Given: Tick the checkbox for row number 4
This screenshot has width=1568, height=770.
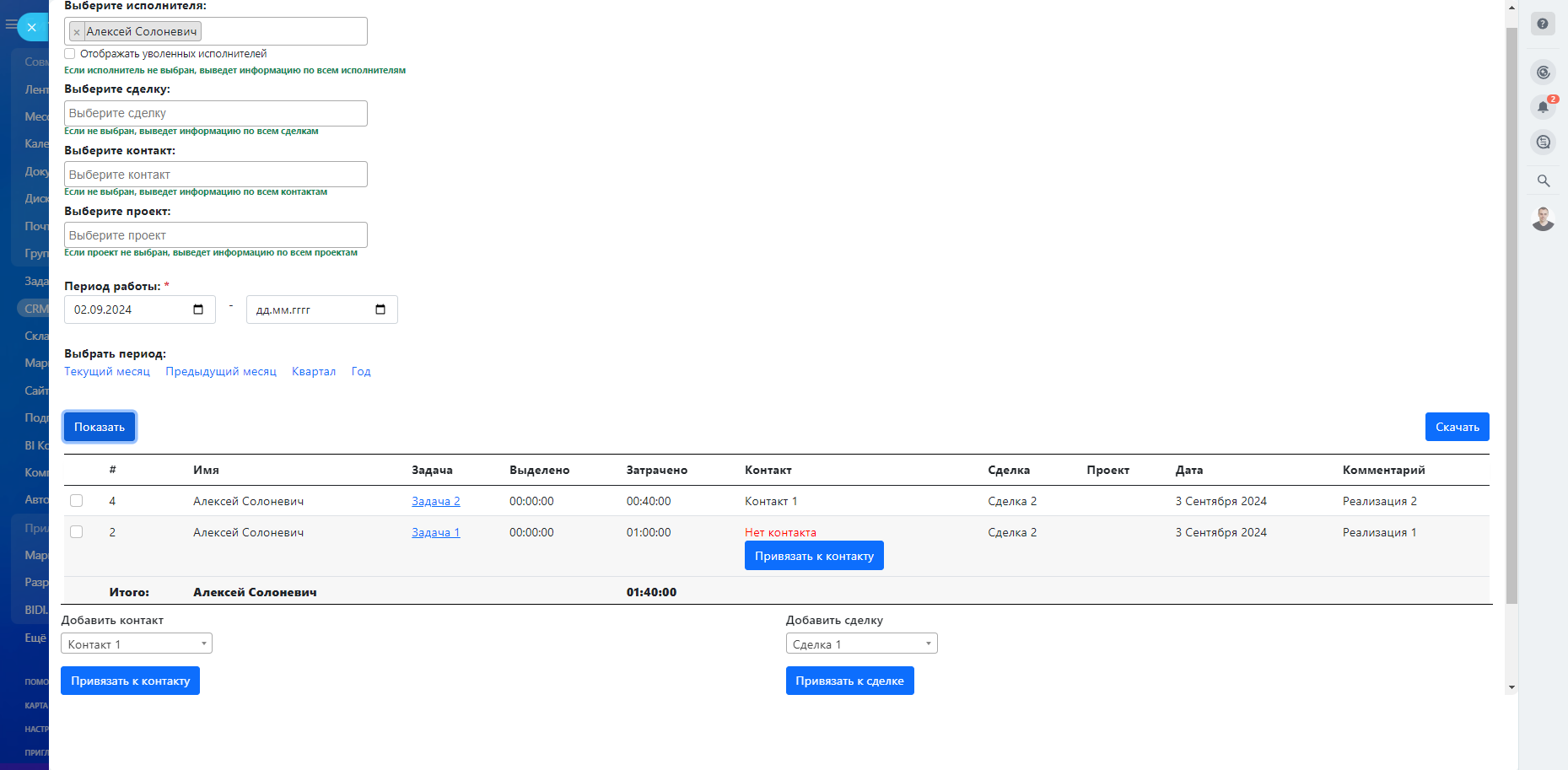Looking at the screenshot, I should point(77,501).
